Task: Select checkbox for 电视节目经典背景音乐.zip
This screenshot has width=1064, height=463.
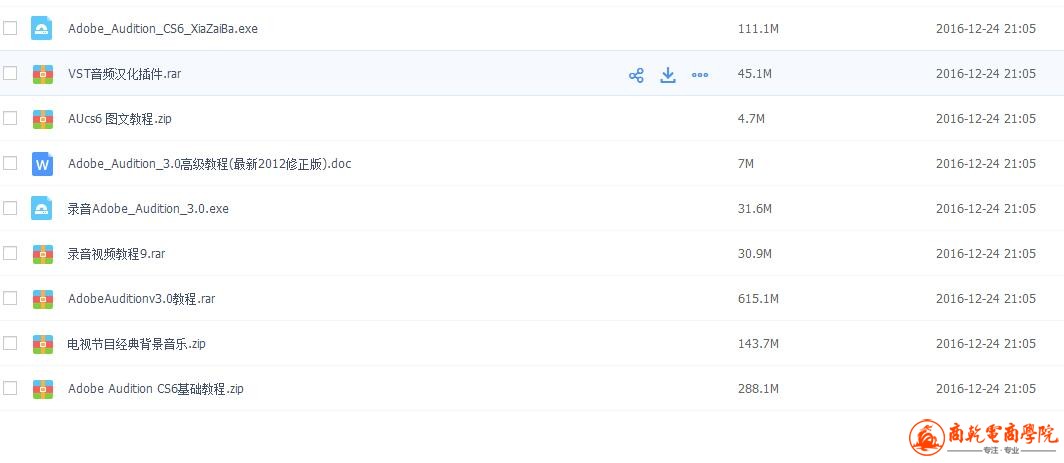Action: point(10,344)
